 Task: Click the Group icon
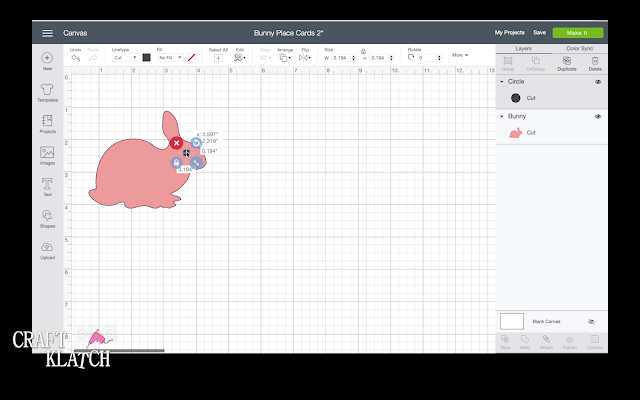pyautogui.click(x=508, y=64)
